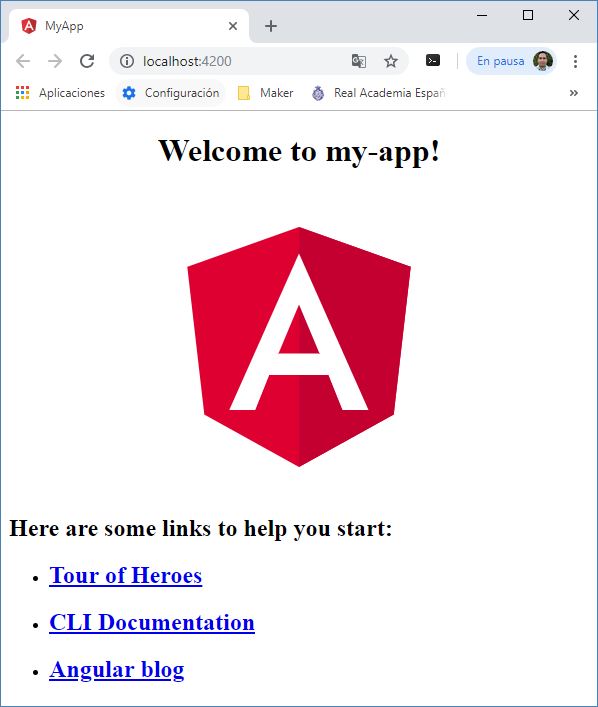Open the Angular blog link
Screen dimensions: 598x707
coord(117,670)
